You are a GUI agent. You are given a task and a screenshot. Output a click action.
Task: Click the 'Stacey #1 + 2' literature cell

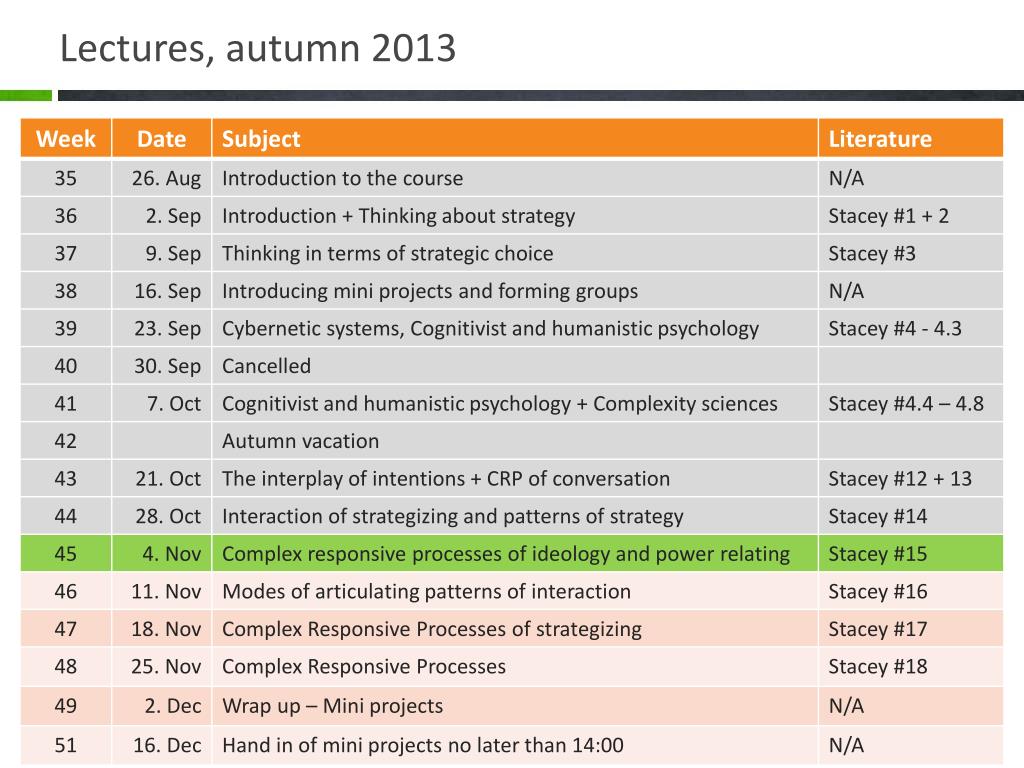910,216
